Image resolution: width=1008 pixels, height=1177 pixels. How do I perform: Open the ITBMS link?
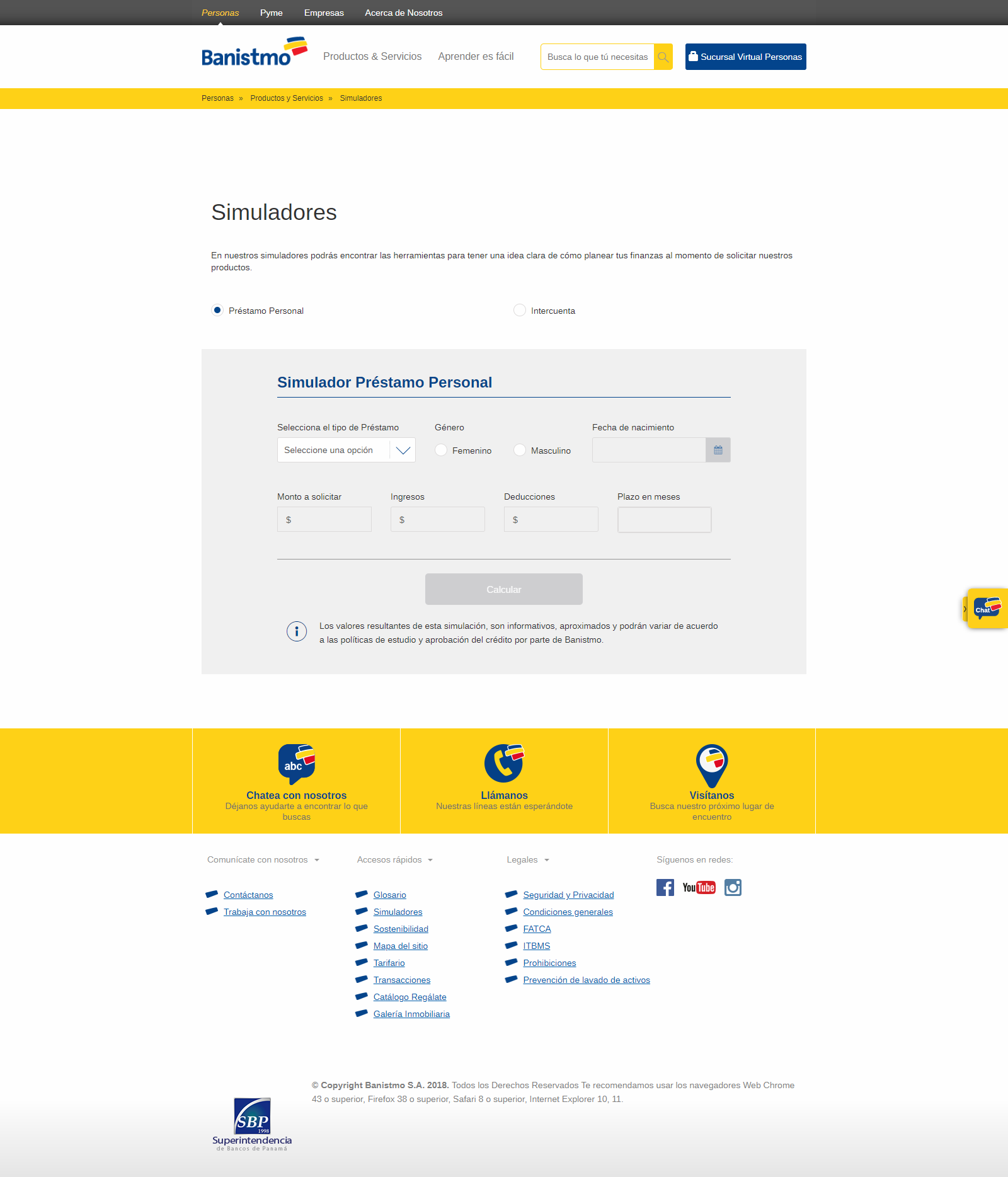[x=537, y=946]
